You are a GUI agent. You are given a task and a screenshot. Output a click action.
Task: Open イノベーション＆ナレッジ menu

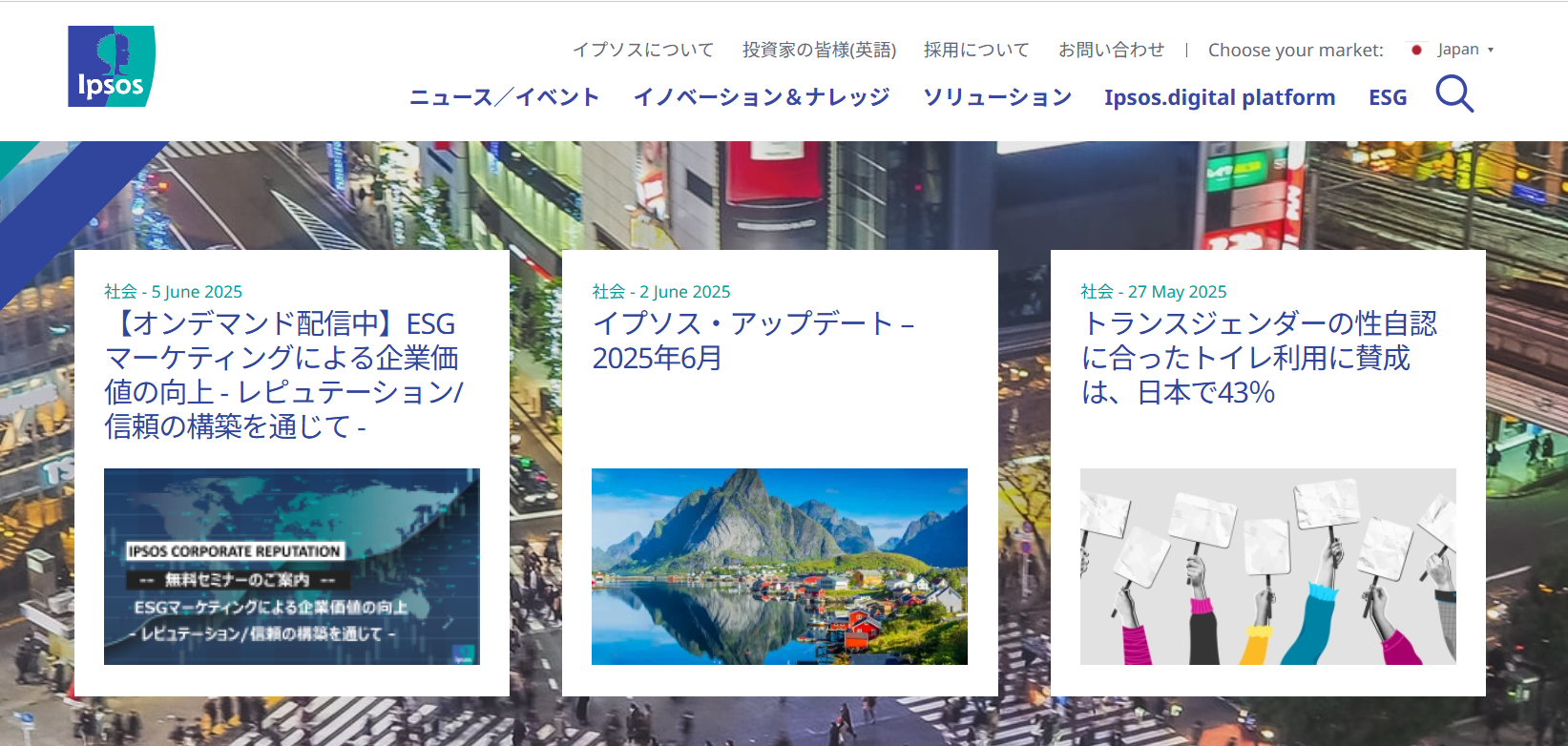click(x=762, y=97)
